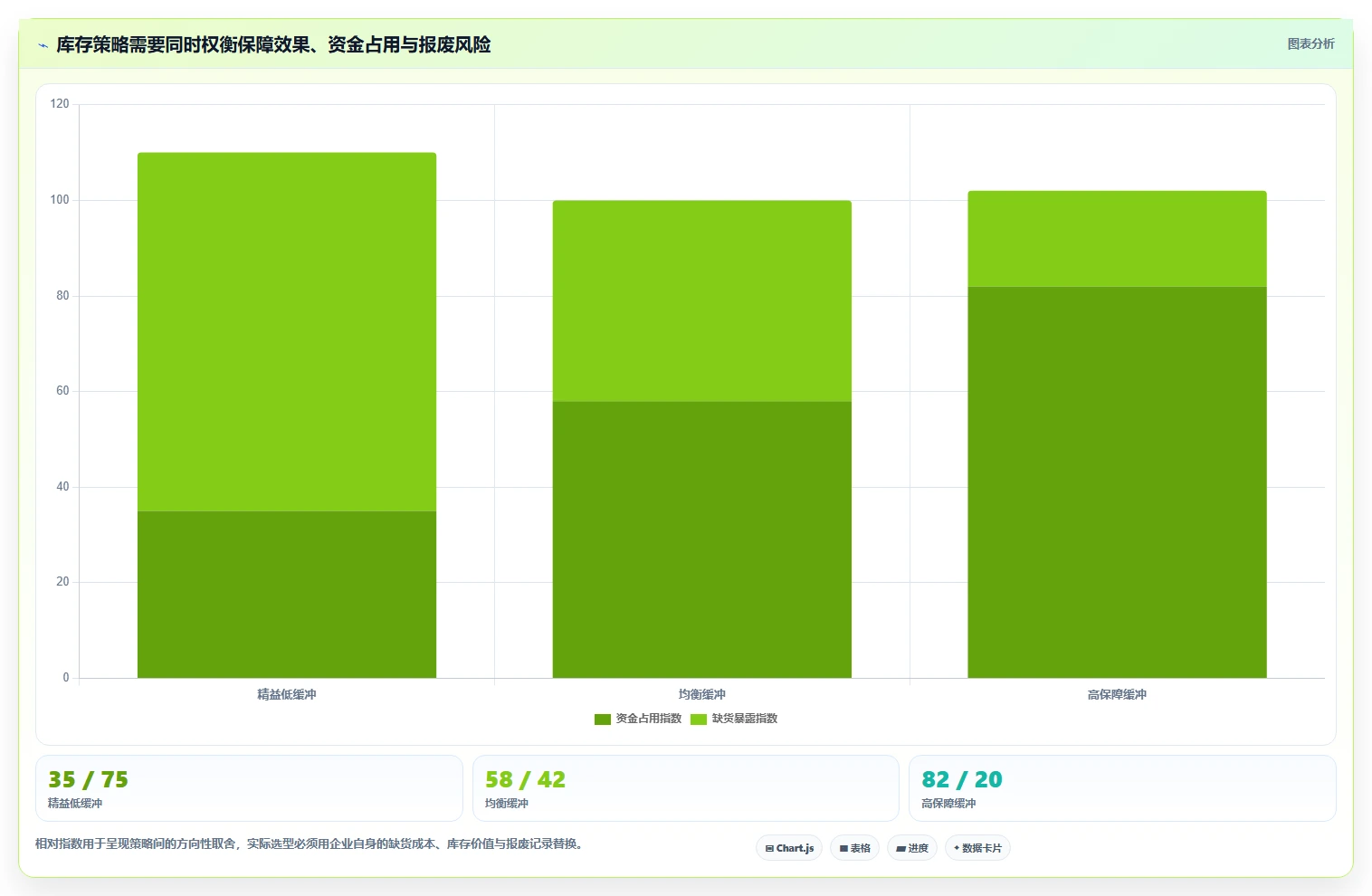This screenshot has width=1372, height=896.
Task: Toggle 缺货暴露指数 legend item
Action: tap(734, 719)
